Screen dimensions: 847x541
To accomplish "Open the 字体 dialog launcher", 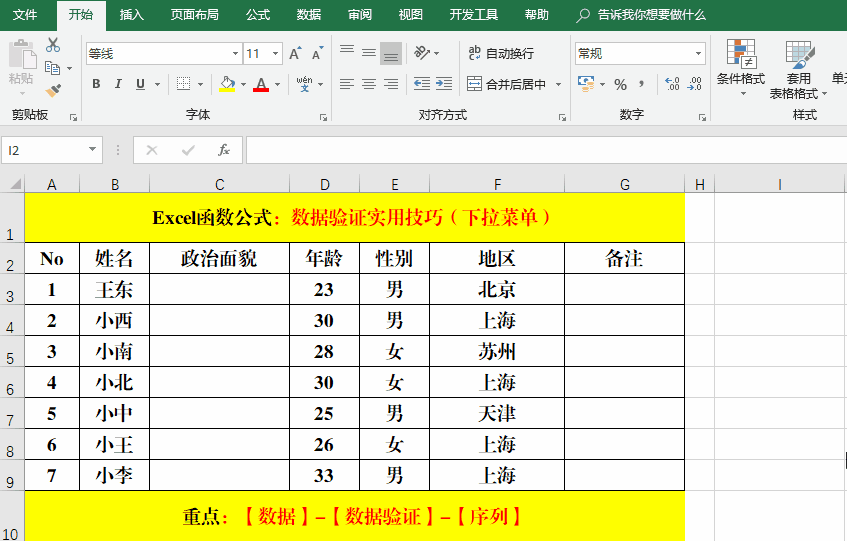I will coord(323,117).
